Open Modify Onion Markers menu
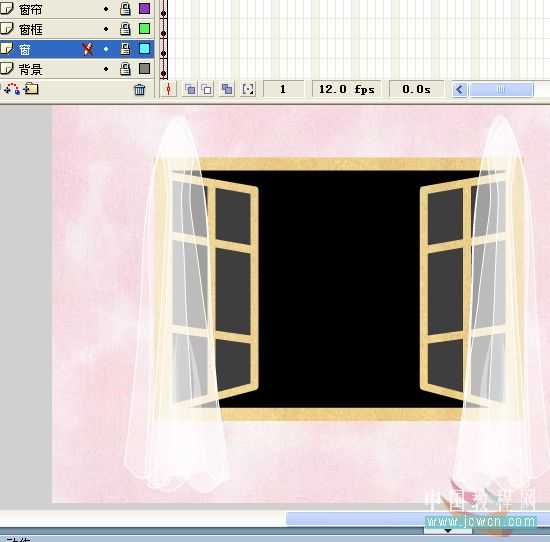Screen dimensions: 550x542 tap(248, 89)
